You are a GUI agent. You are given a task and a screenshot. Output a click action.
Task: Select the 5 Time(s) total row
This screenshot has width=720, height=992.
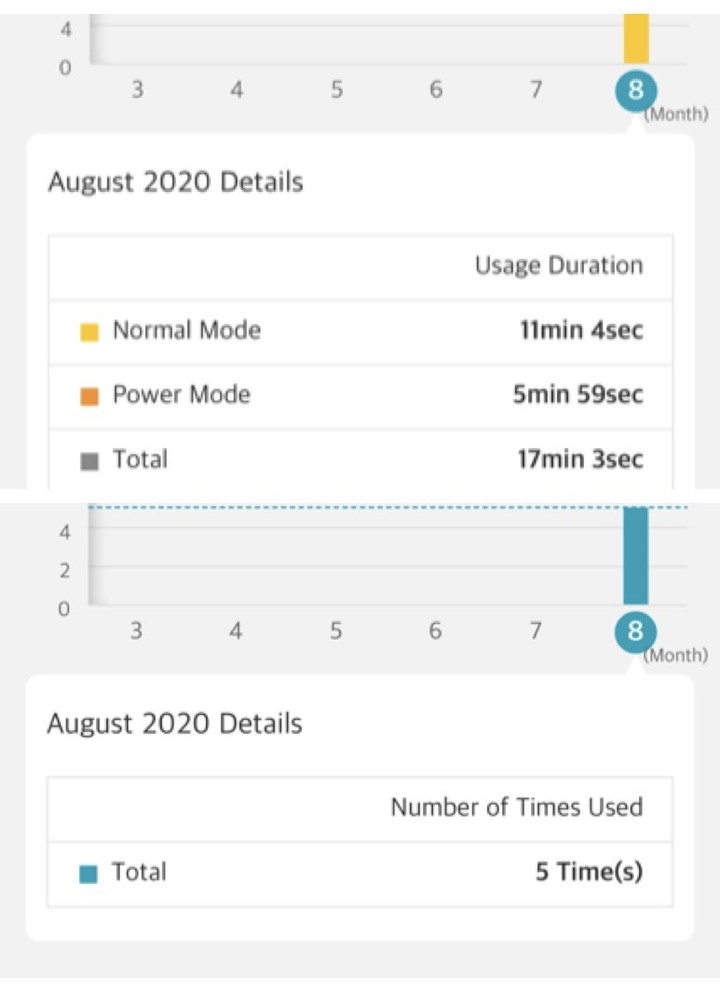pyautogui.click(x=360, y=874)
